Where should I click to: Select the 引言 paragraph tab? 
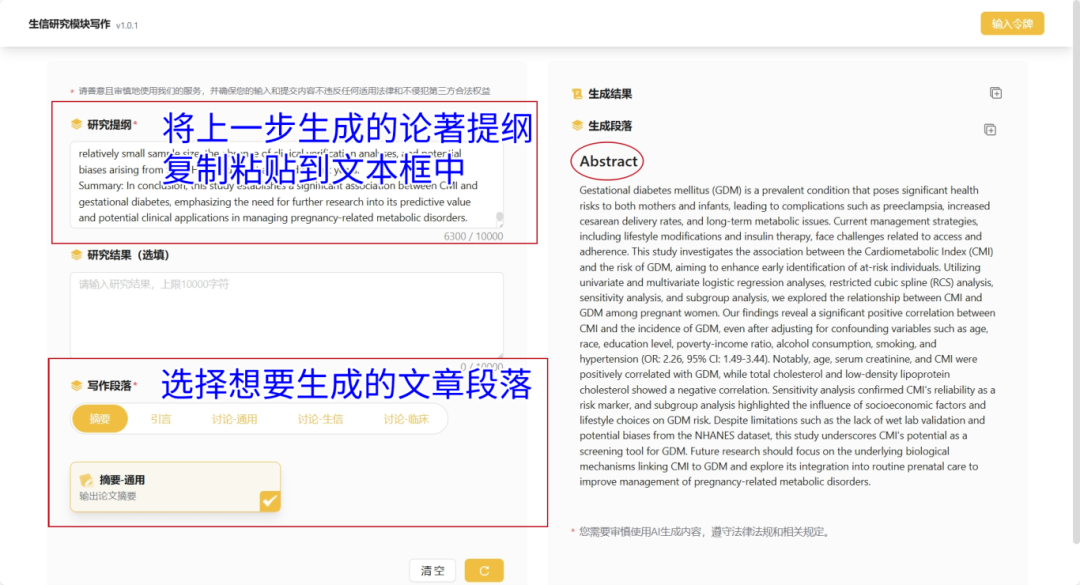pos(160,419)
